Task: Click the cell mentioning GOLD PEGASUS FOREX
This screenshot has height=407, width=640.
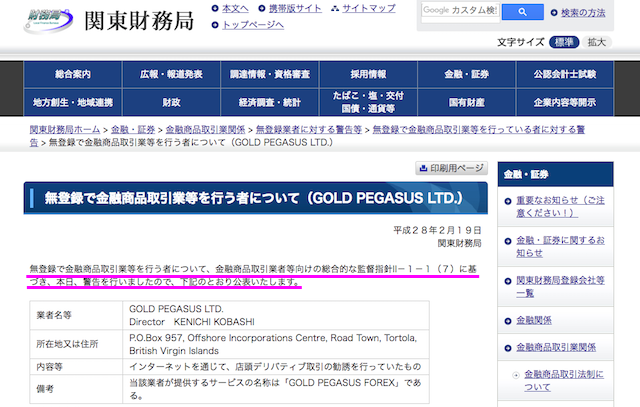Action: coord(276,389)
